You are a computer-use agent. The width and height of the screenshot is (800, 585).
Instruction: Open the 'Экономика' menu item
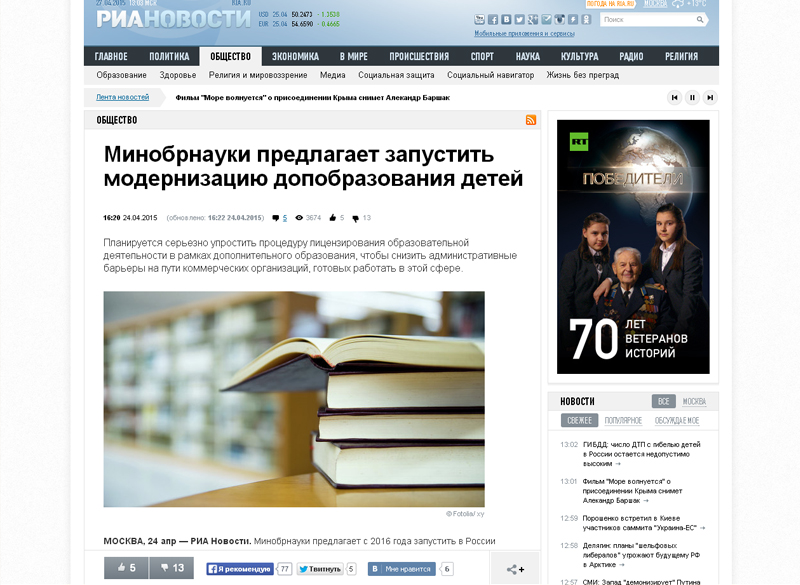pos(295,57)
